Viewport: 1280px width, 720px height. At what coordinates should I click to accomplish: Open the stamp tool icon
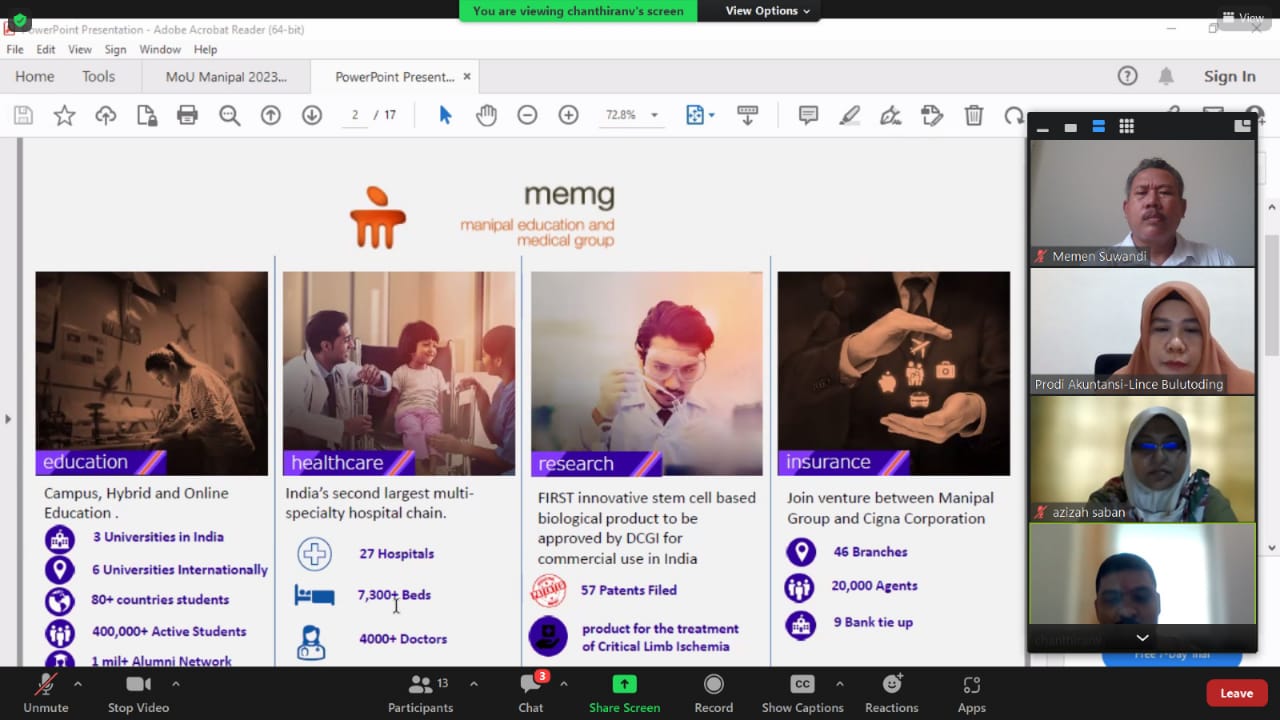(x=932, y=115)
